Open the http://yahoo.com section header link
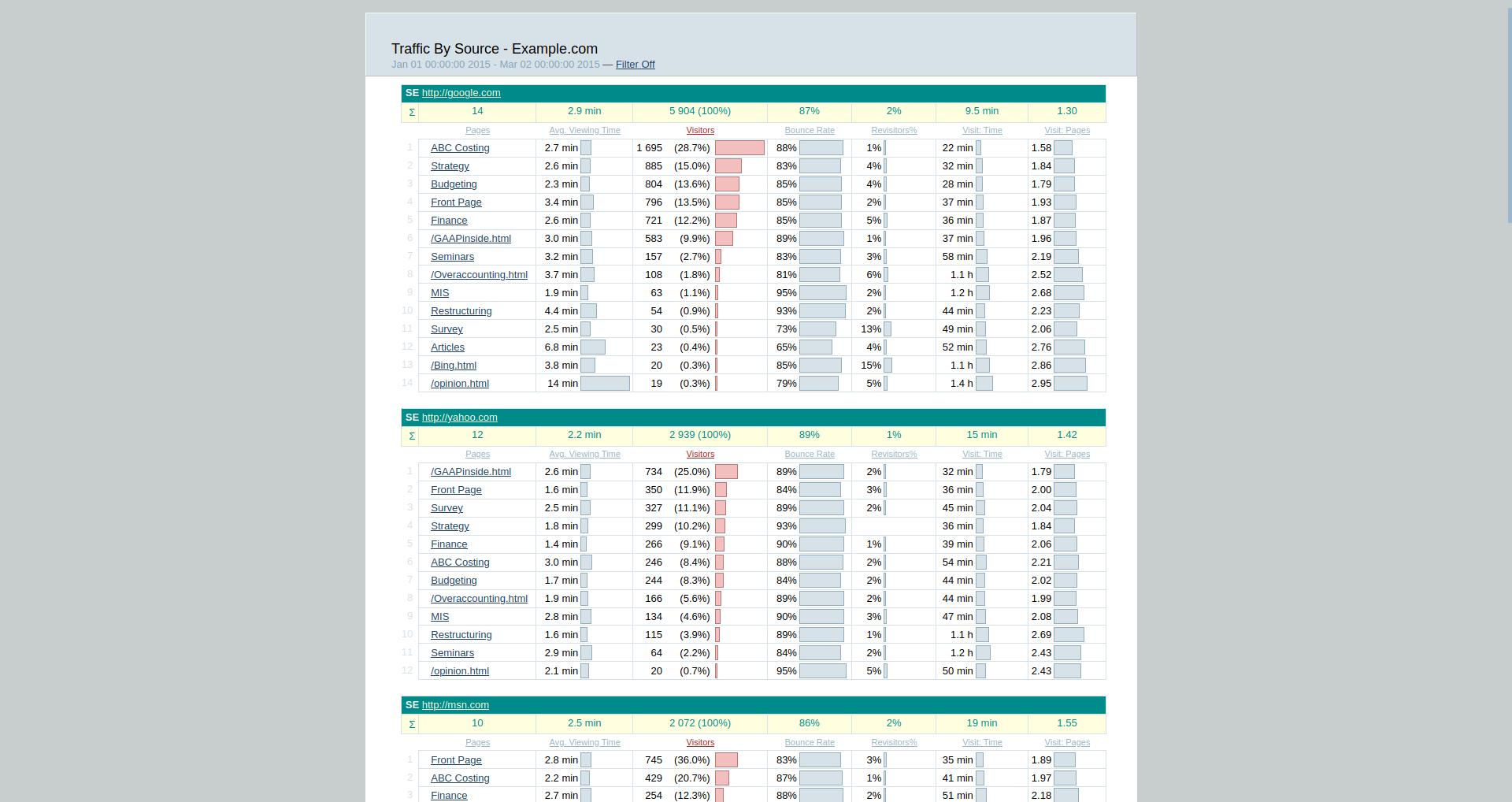The height and width of the screenshot is (802, 1512). [x=459, y=418]
